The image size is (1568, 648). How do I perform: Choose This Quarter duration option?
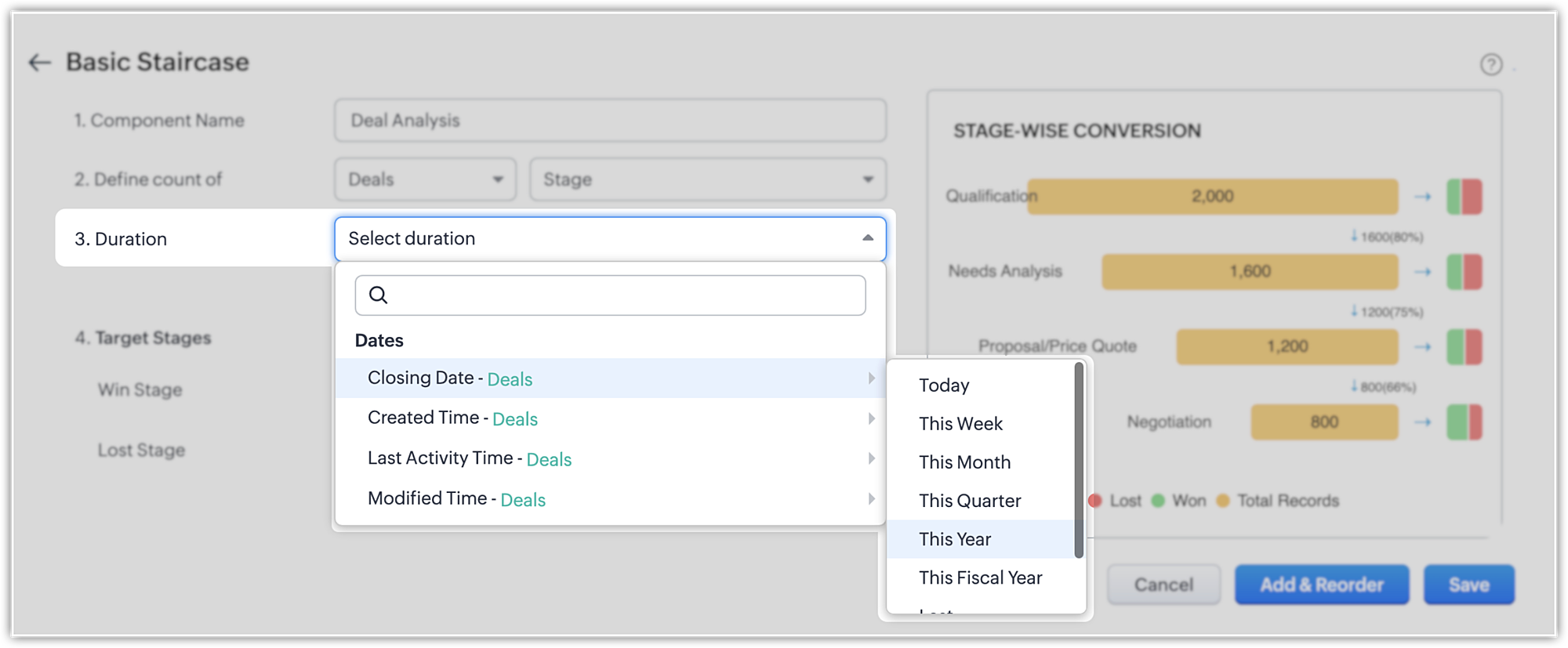pyautogui.click(x=970, y=501)
